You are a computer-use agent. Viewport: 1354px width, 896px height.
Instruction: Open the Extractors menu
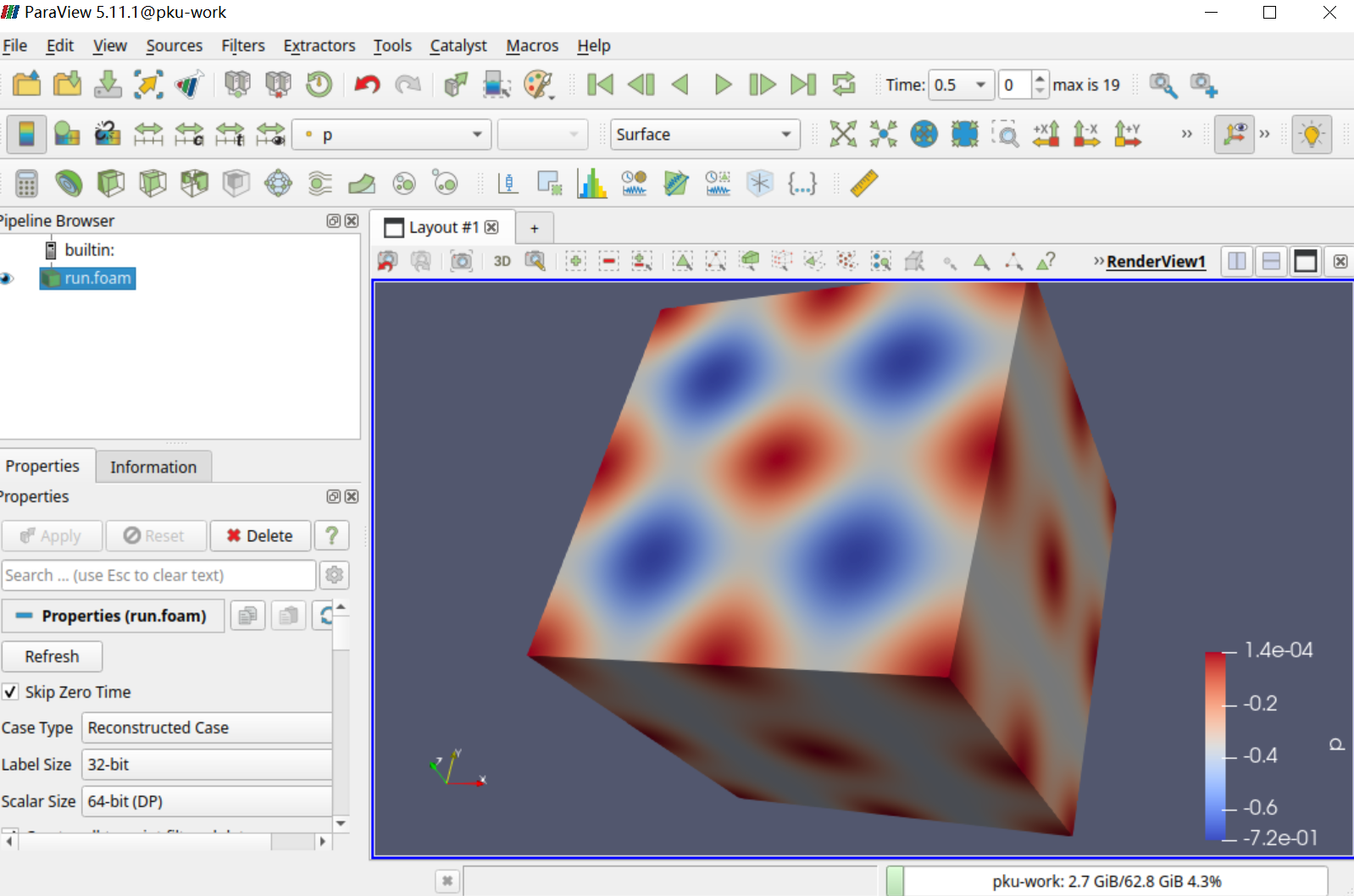(x=319, y=46)
